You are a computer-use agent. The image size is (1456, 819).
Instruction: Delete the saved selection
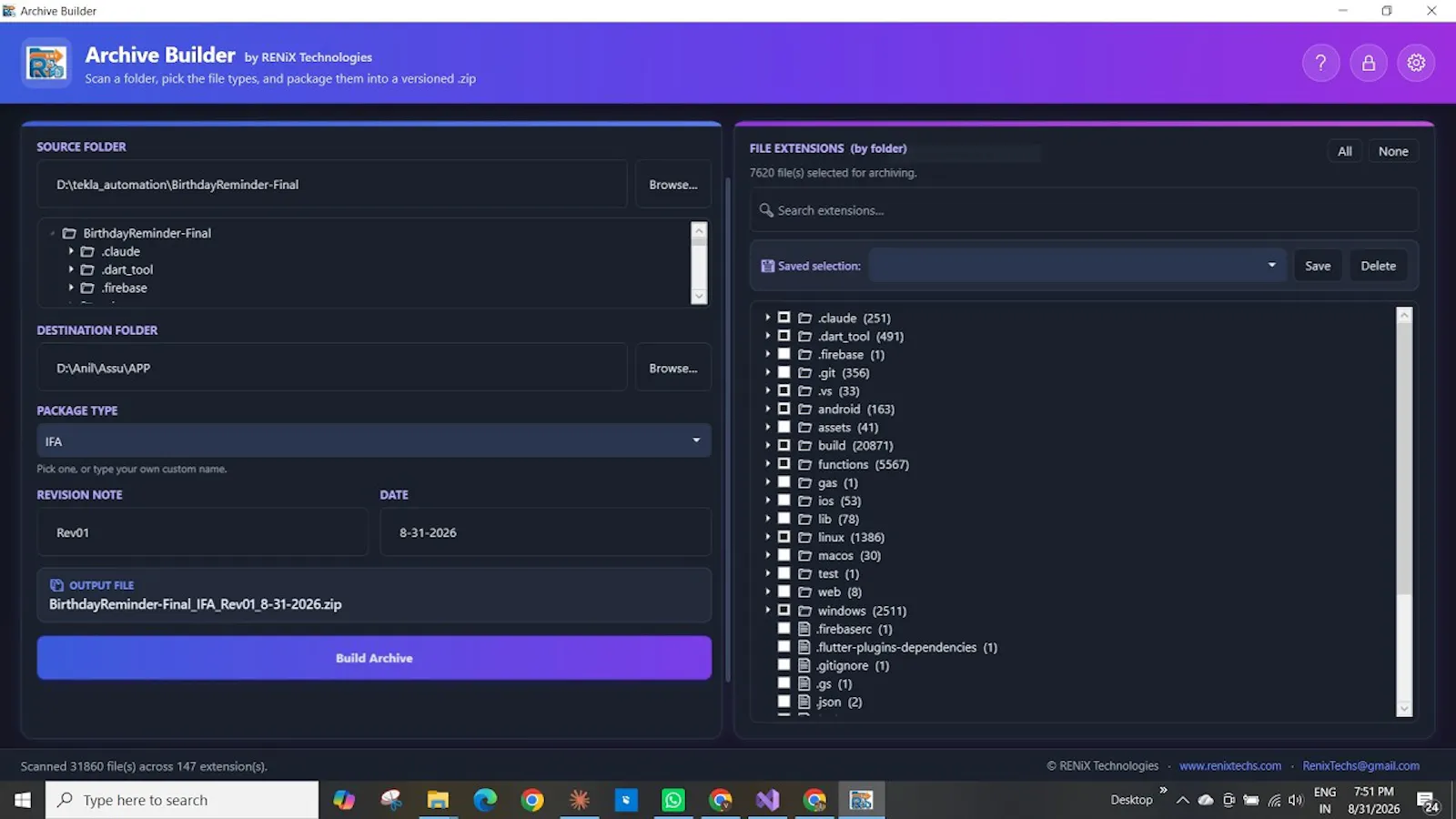point(1378,266)
